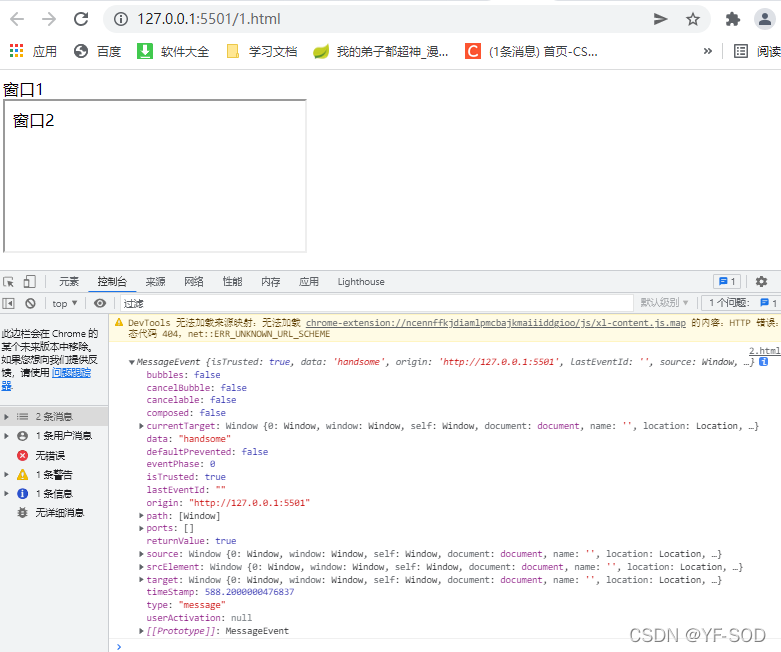Open the 1 个问题 issues counter
781x652 pixels.
coord(742,303)
